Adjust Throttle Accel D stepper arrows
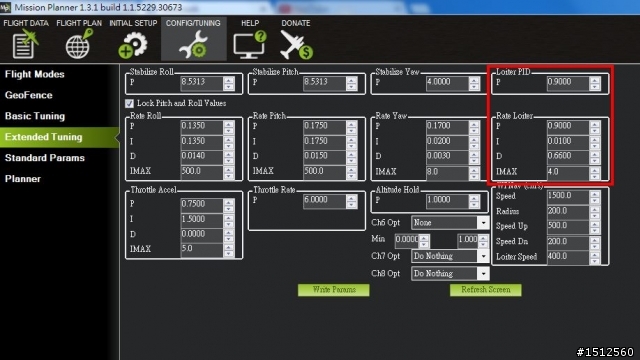The width and height of the screenshot is (640, 360). pyautogui.click(x=229, y=235)
